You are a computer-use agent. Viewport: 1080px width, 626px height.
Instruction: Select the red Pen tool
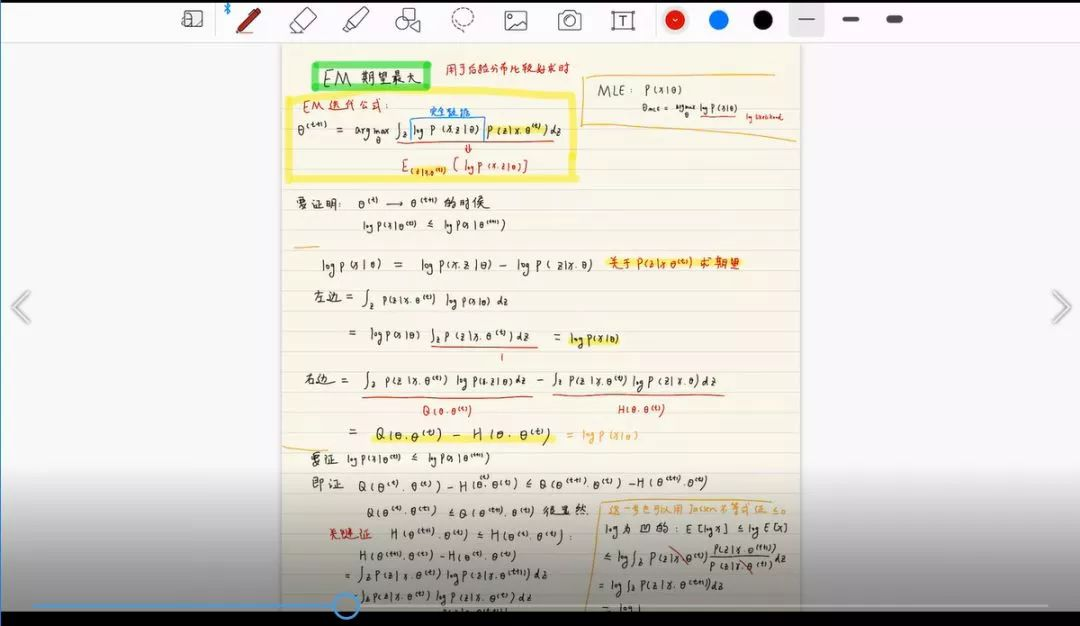[248, 20]
